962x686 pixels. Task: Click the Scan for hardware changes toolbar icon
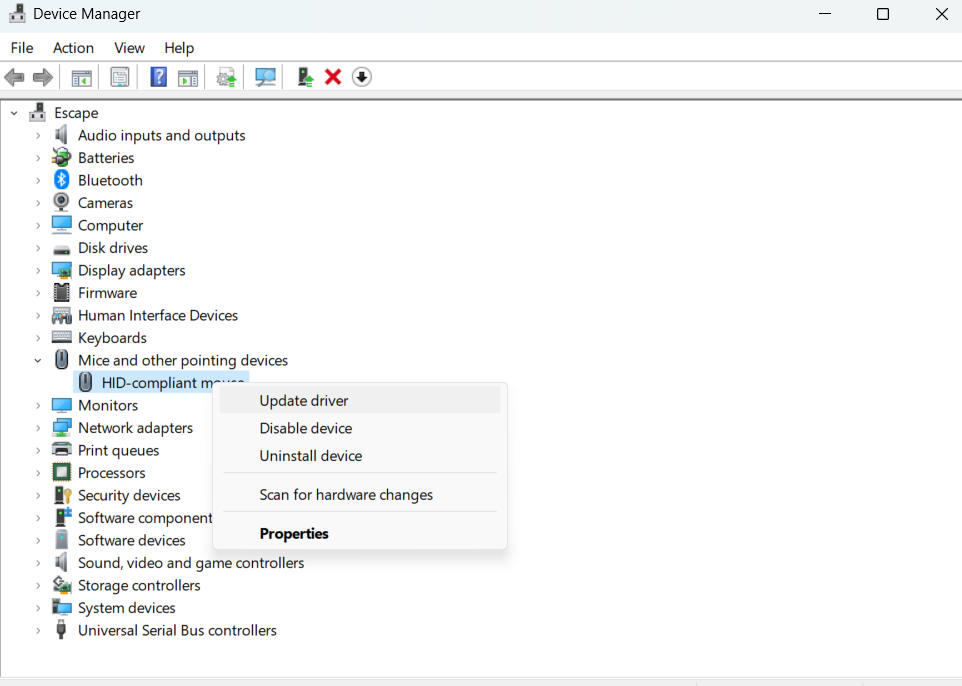[x=265, y=77]
